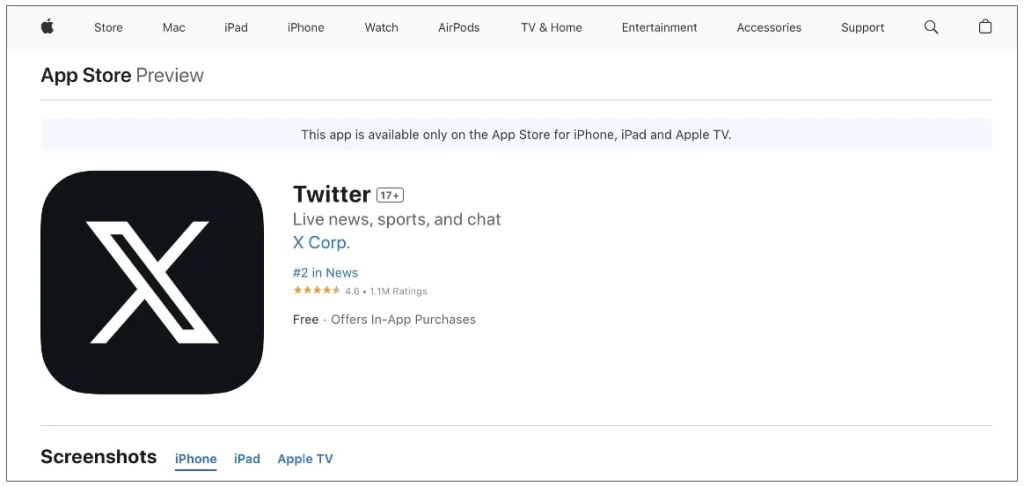Open the Entertainment menu

click(659, 28)
